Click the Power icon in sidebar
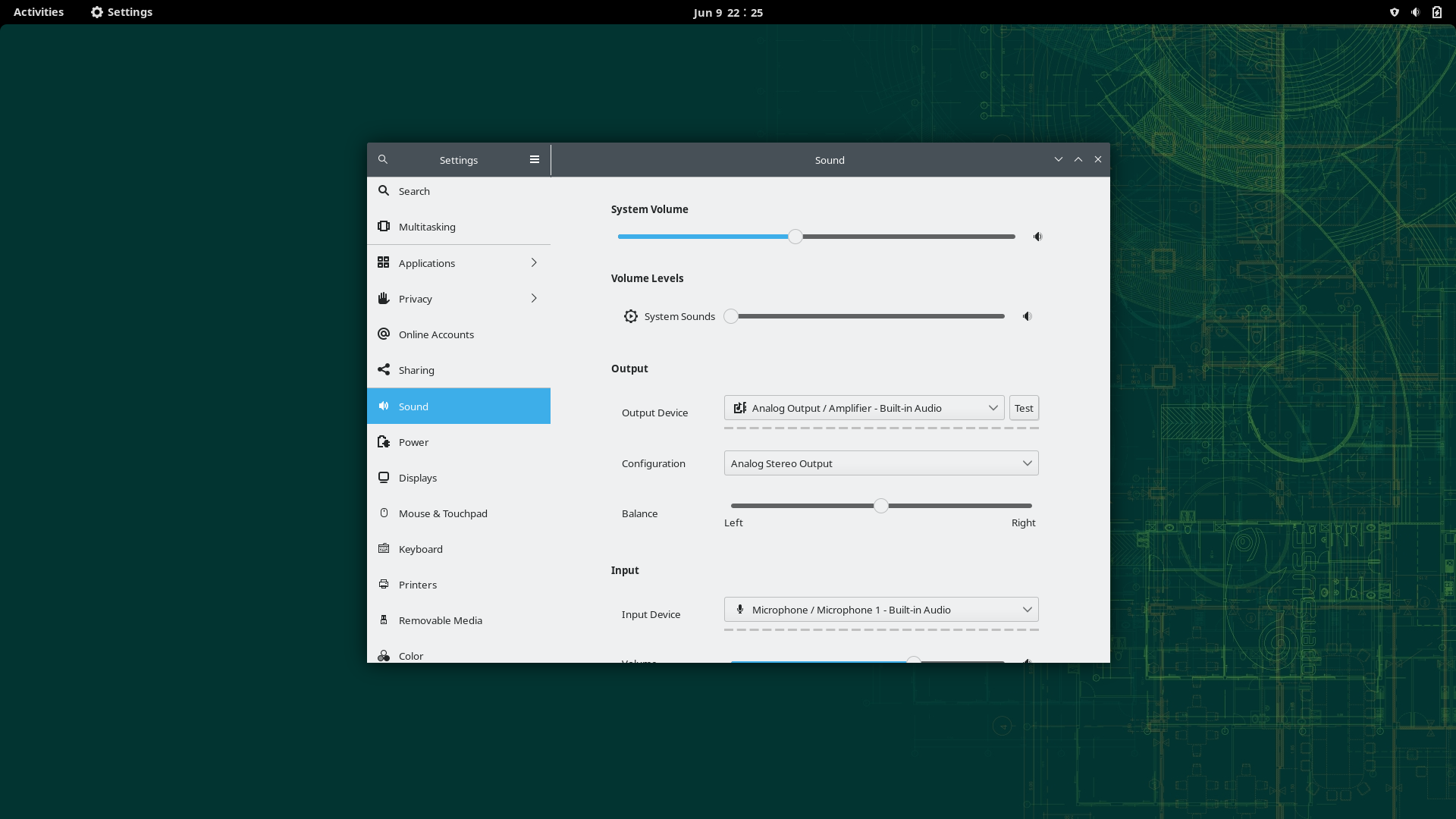 point(384,442)
